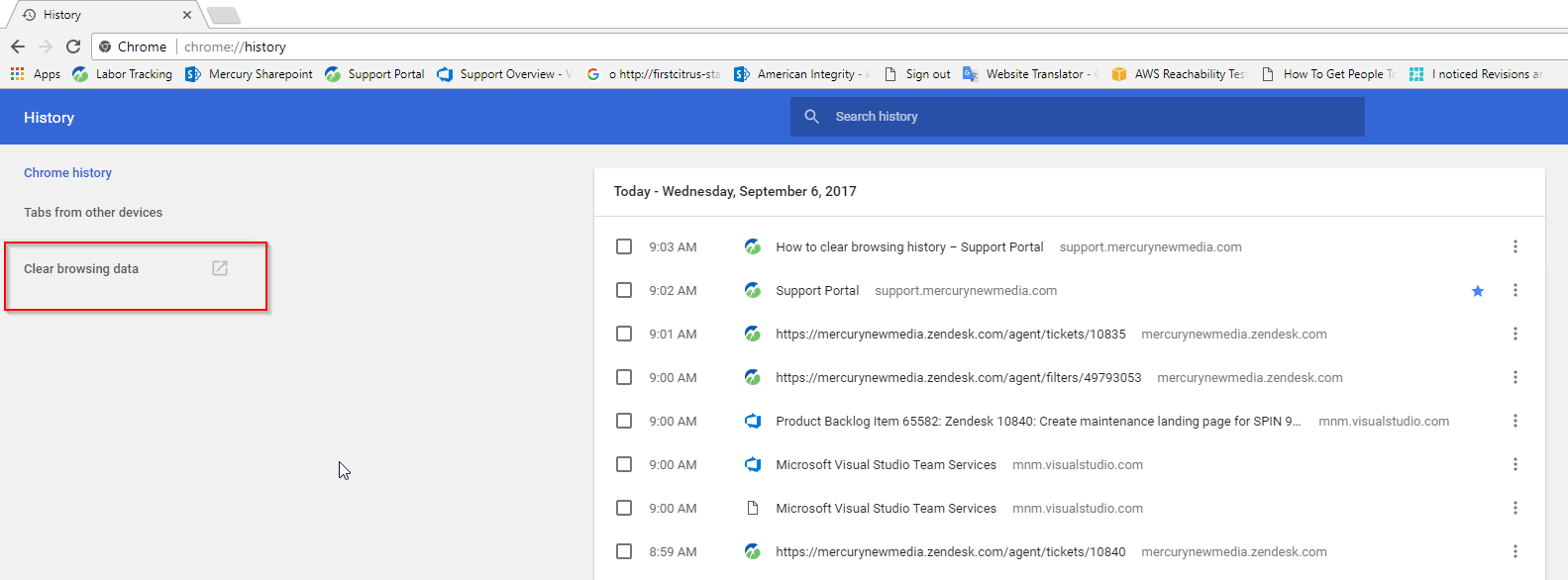
Task: Click the Search history field
Action: (1078, 117)
